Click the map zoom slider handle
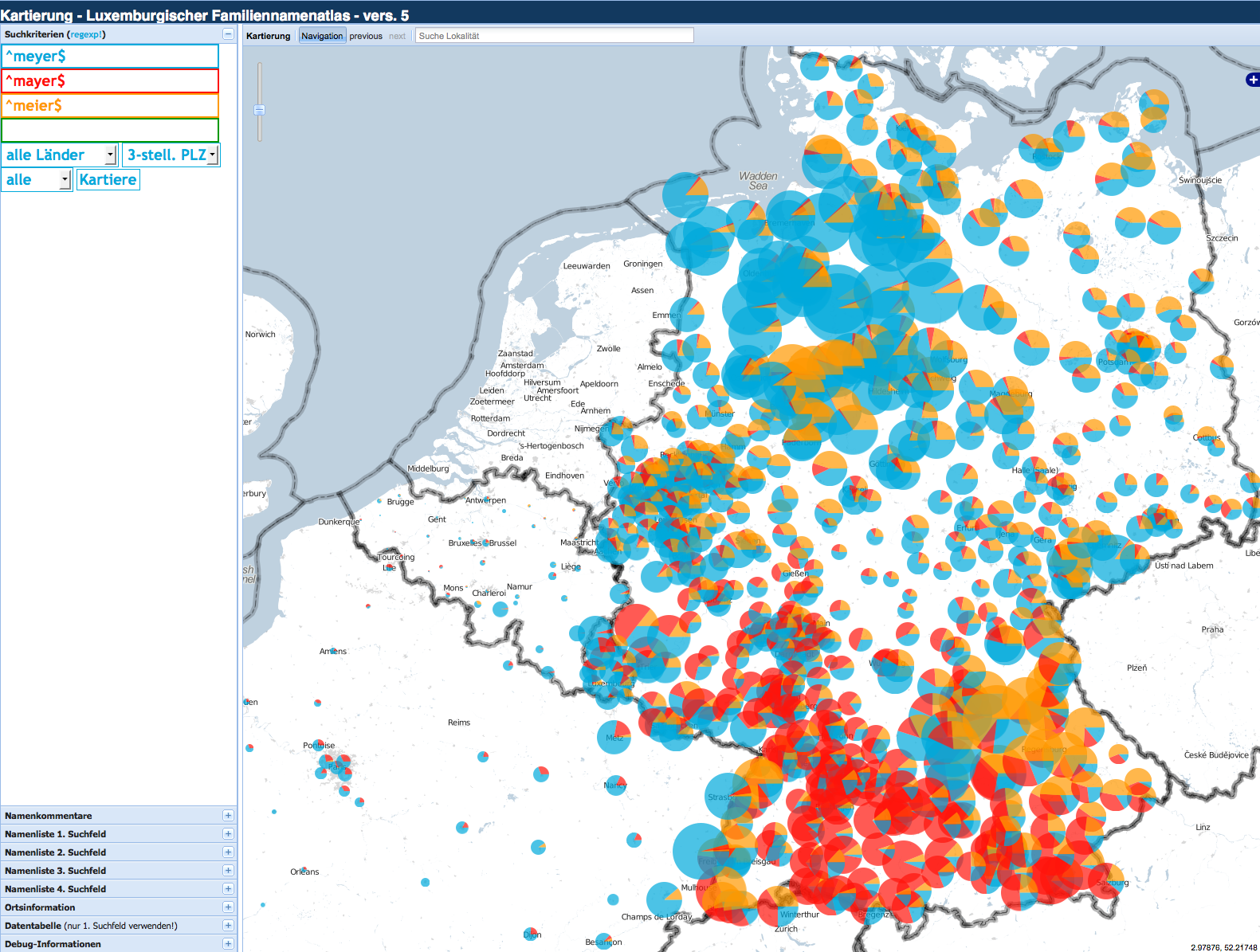The width and height of the screenshot is (1260, 952). 259,110
